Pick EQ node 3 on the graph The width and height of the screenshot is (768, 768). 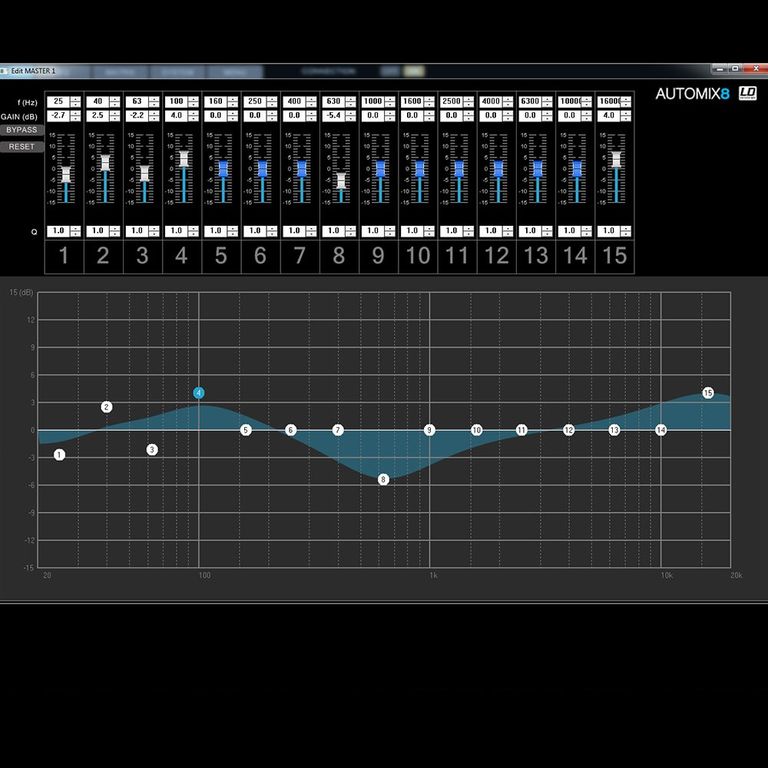pos(152,450)
